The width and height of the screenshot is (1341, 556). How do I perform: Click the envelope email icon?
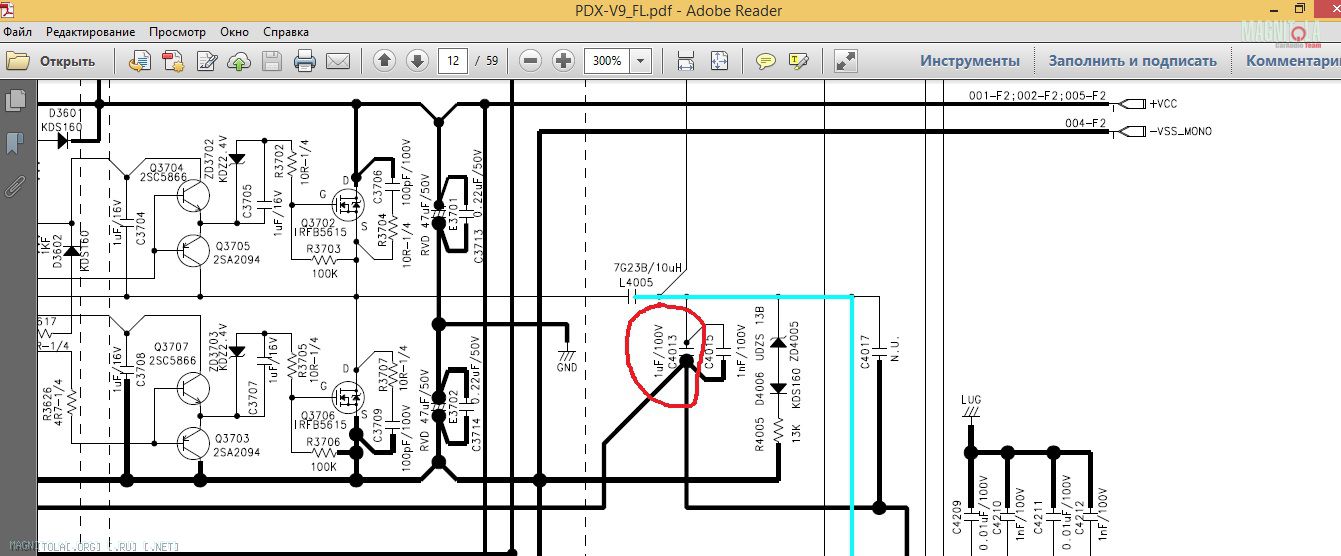coord(337,61)
